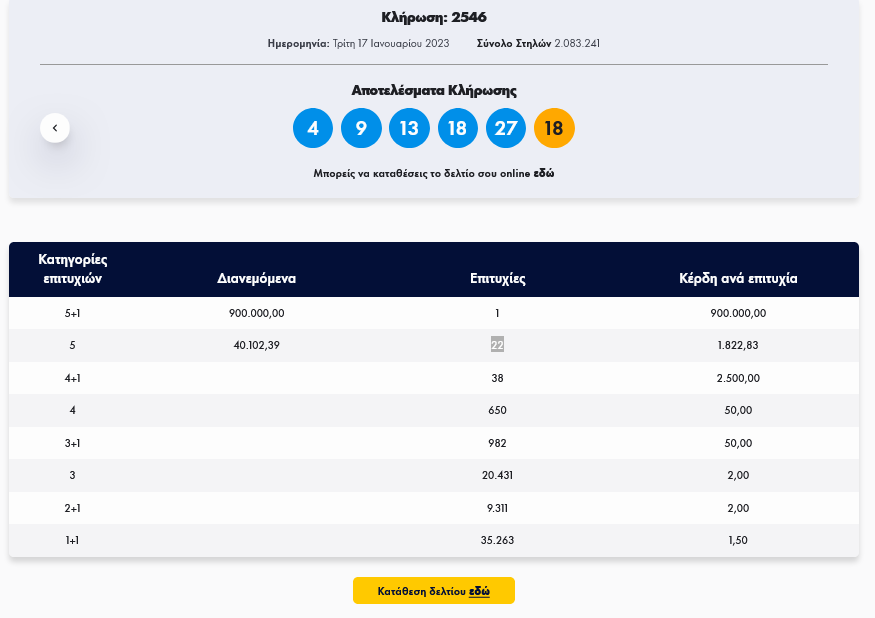Image resolution: width=875 pixels, height=618 pixels.
Task: Click the 'Κέρδη ανά επιτυχία' column header
Action: [738, 279]
